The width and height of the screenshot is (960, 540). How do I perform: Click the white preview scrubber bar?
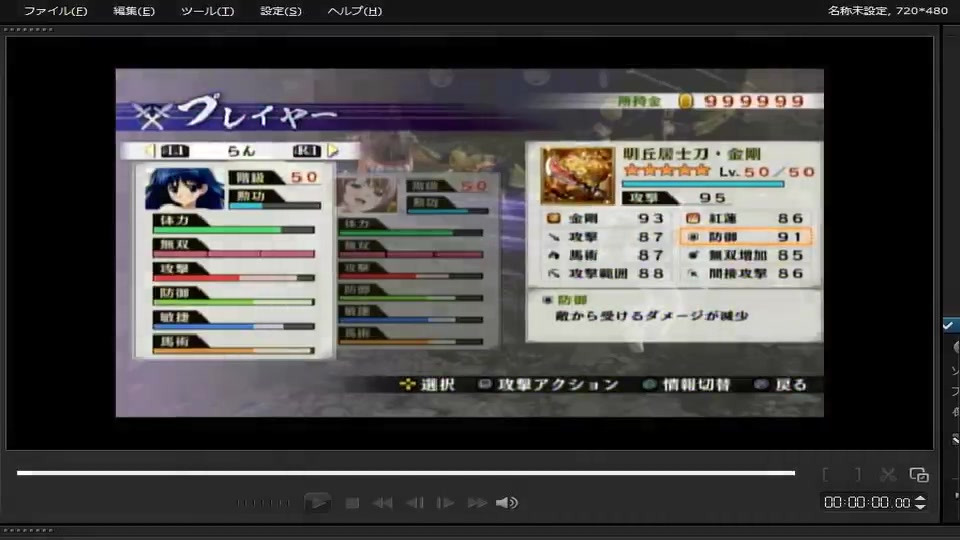point(406,473)
